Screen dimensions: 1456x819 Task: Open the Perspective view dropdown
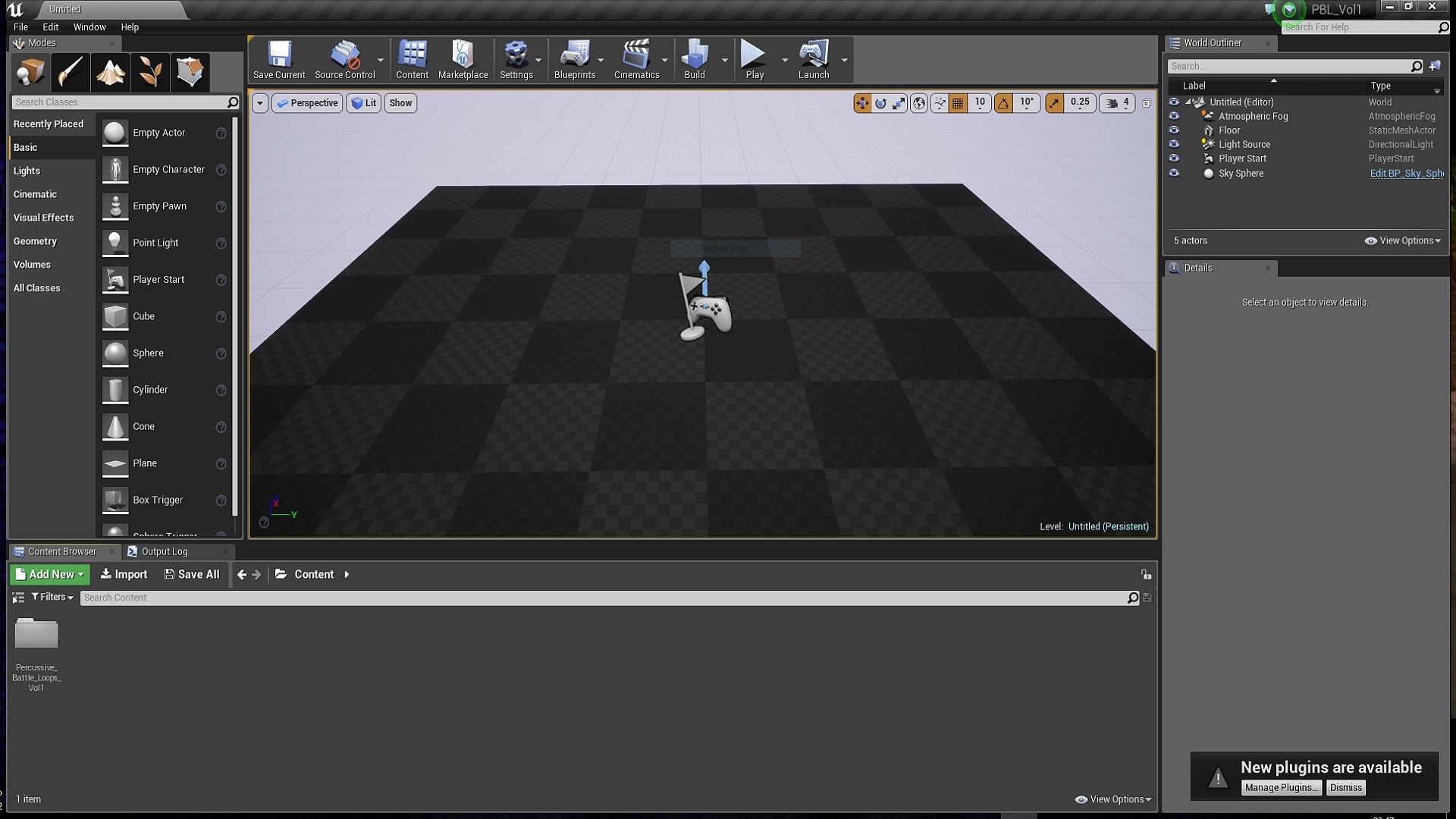[307, 103]
